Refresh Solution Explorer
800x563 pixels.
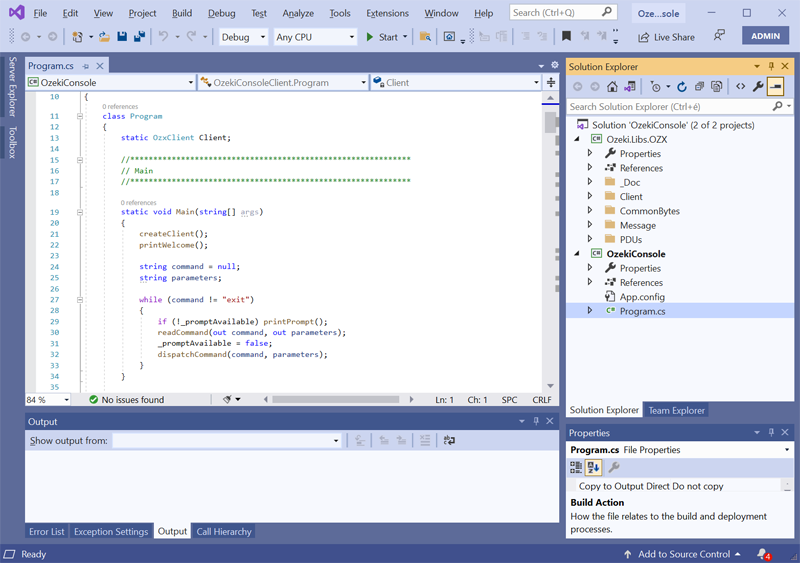coord(682,87)
